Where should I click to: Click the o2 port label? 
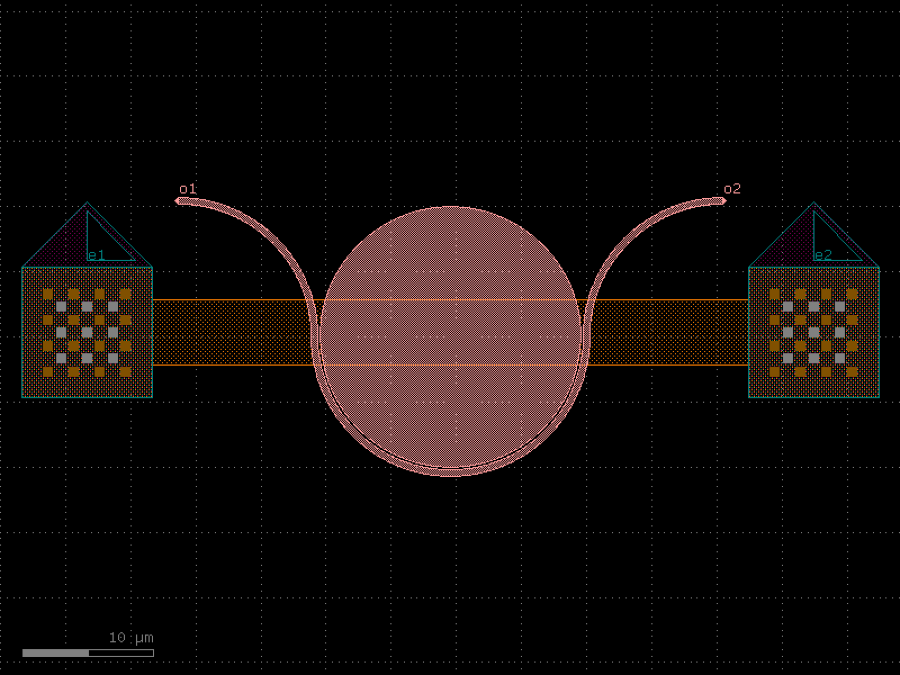(x=732, y=188)
